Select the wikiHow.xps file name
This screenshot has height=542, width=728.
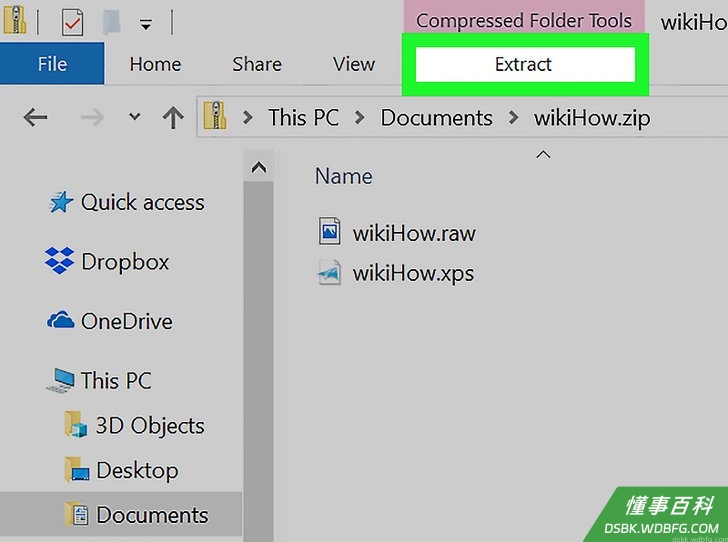(413, 274)
